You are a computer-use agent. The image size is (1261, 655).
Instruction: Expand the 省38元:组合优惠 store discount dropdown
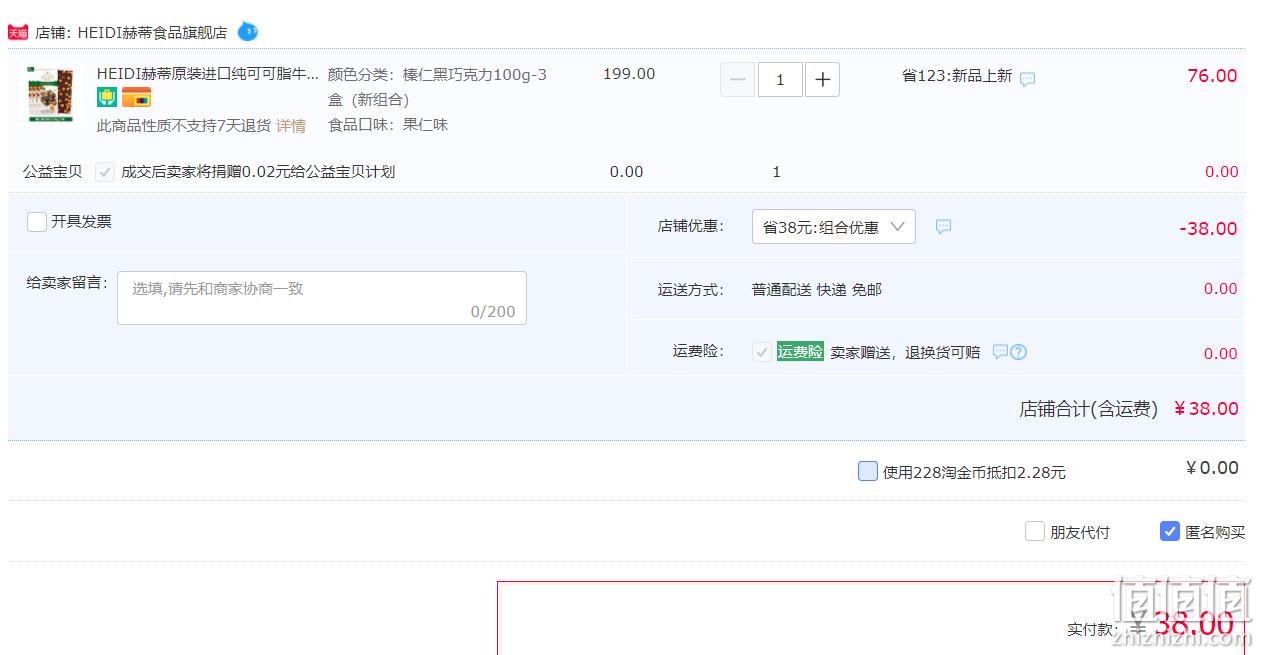[834, 227]
